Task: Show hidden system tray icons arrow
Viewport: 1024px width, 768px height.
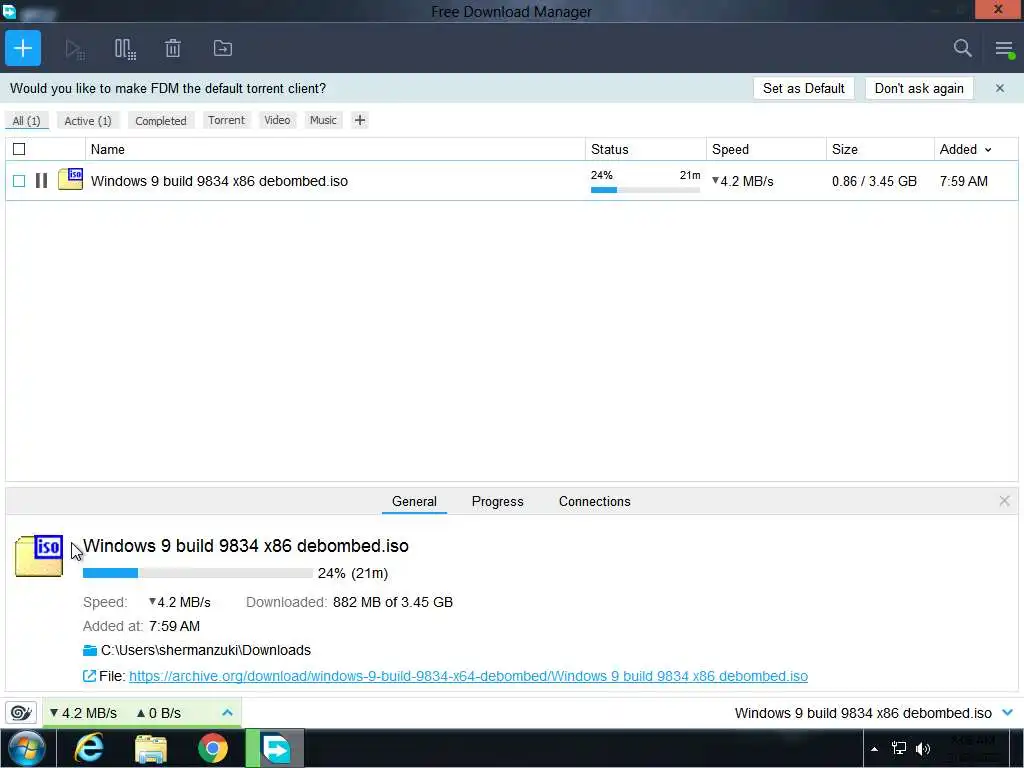Action: 874,748
